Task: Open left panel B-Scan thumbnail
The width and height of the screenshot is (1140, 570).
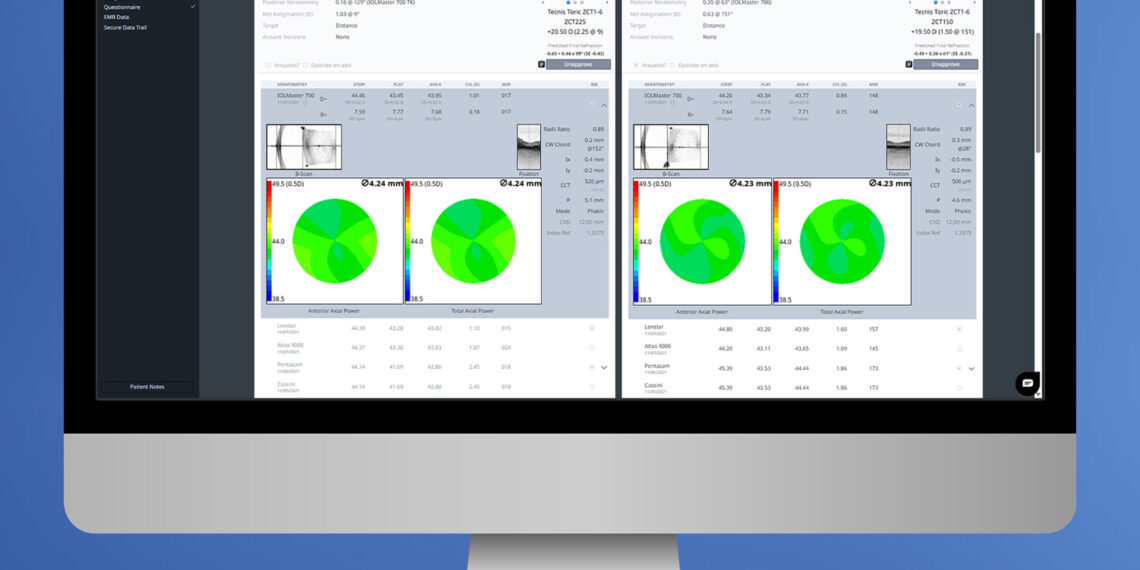Action: tap(304, 147)
